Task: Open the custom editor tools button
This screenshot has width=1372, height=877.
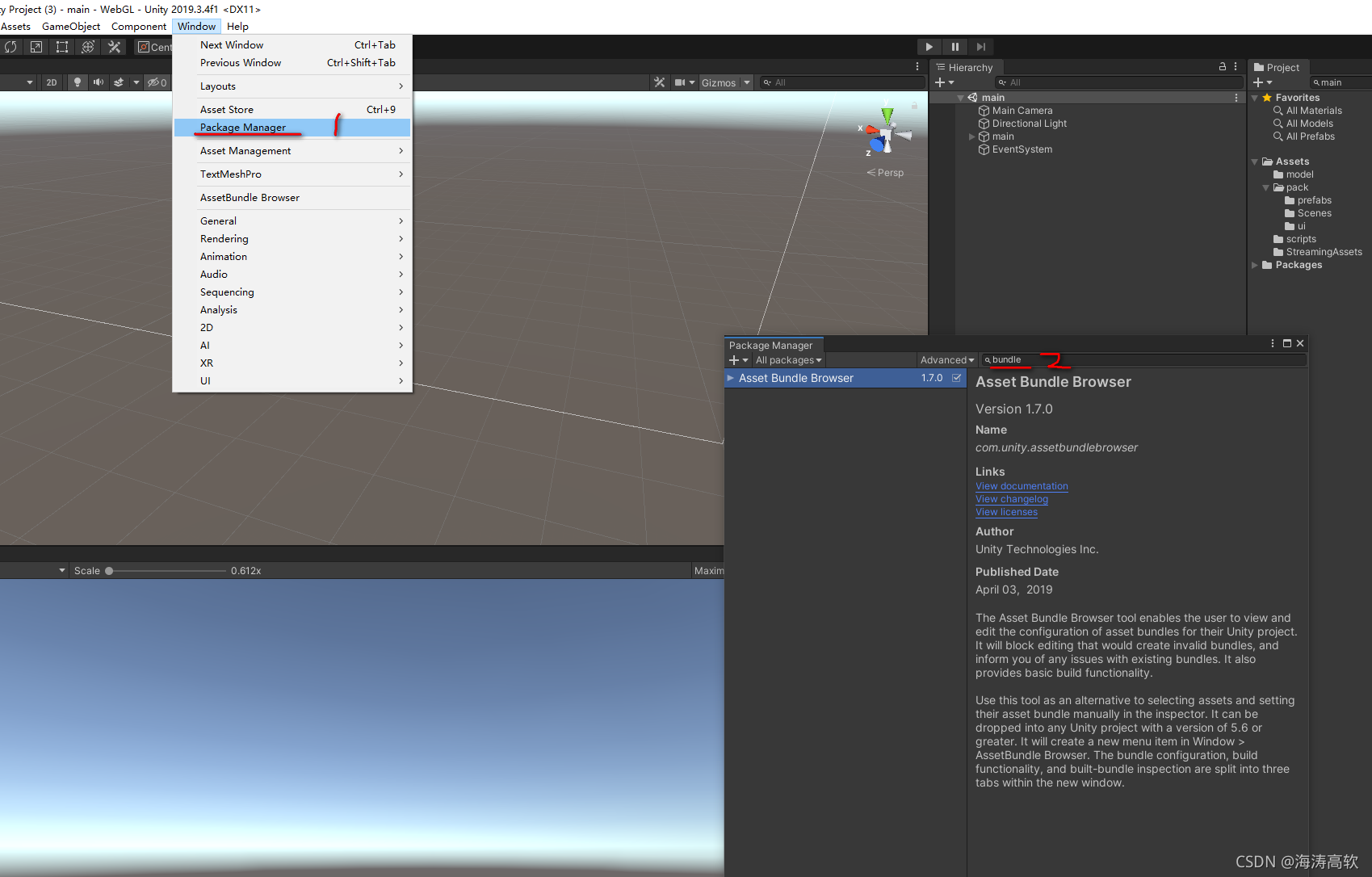Action: pos(115,47)
